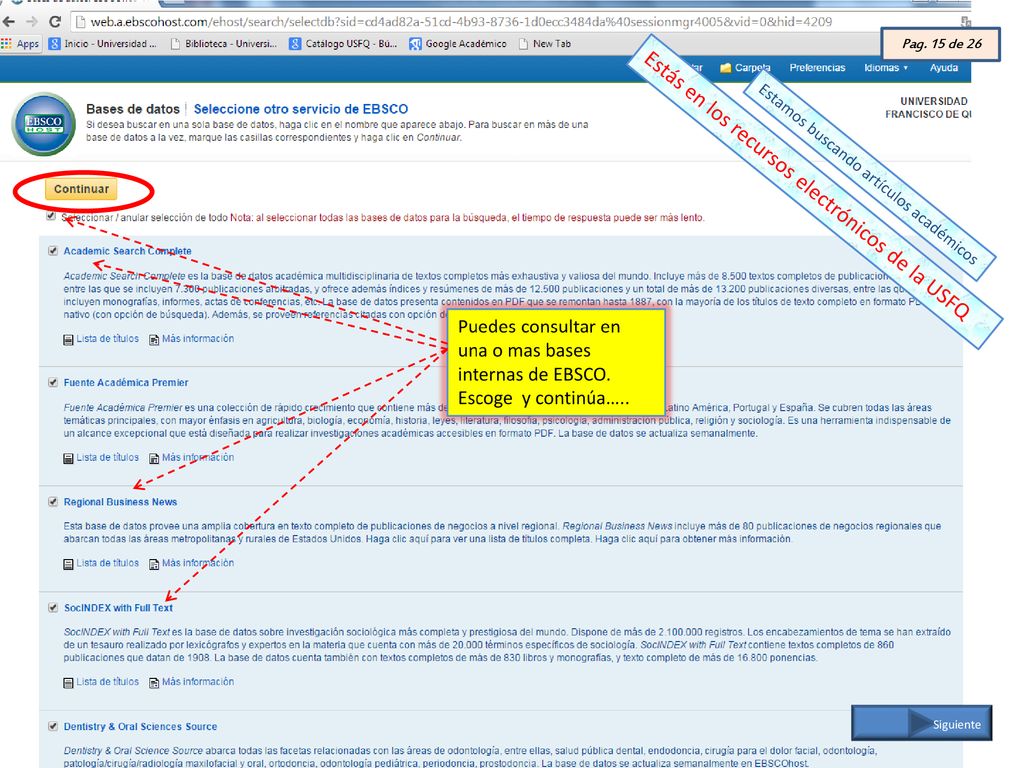Click the browser Back arrow

[8, 22]
